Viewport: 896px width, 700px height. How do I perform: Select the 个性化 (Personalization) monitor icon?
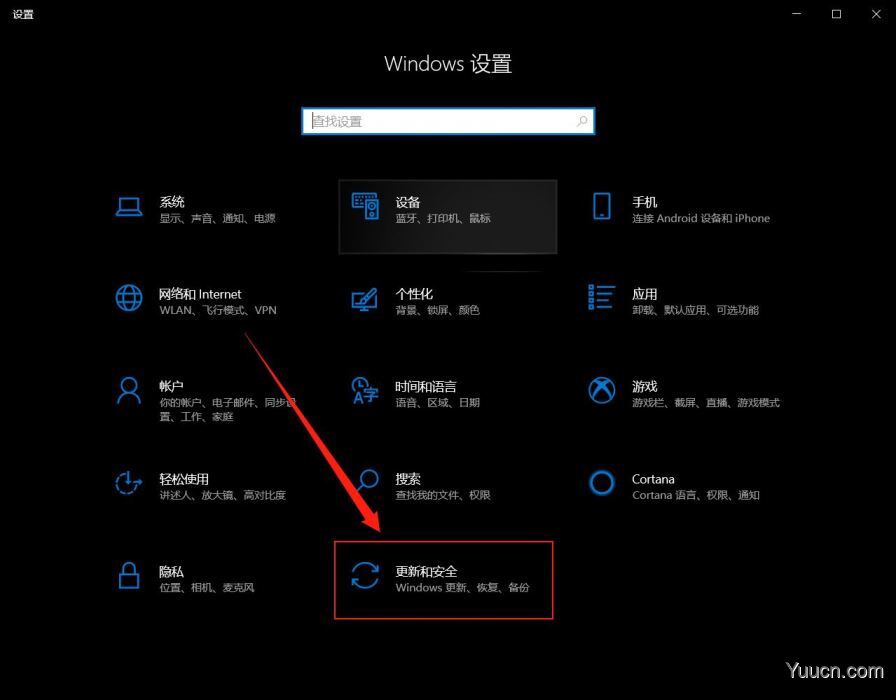click(366, 297)
